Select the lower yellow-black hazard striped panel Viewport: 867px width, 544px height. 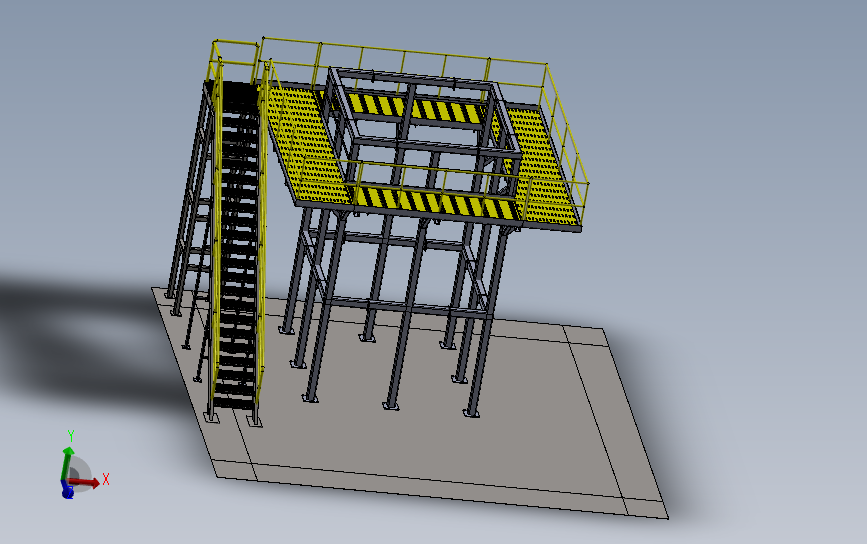click(437, 202)
